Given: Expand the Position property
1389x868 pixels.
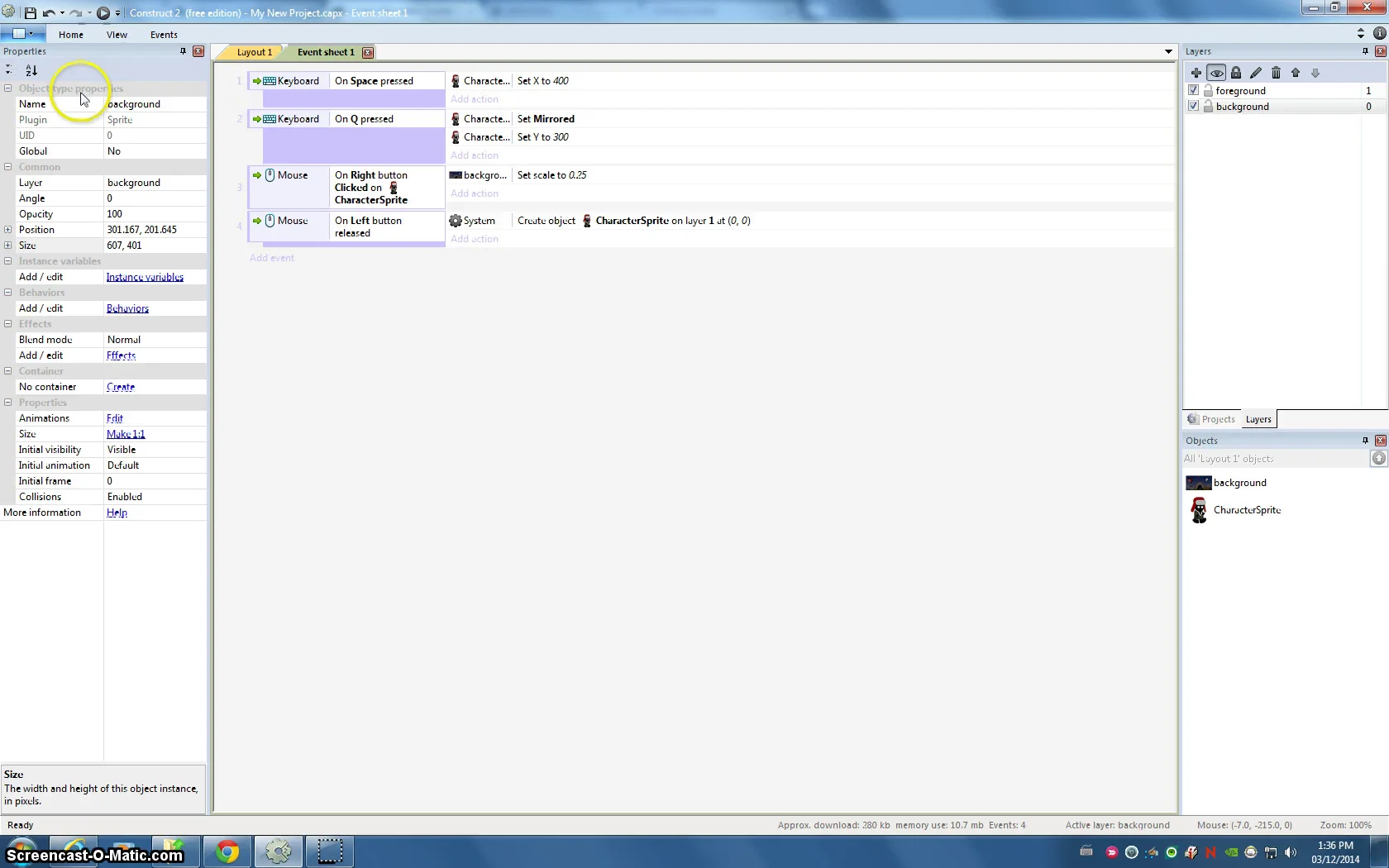Looking at the screenshot, I should pos(7,229).
